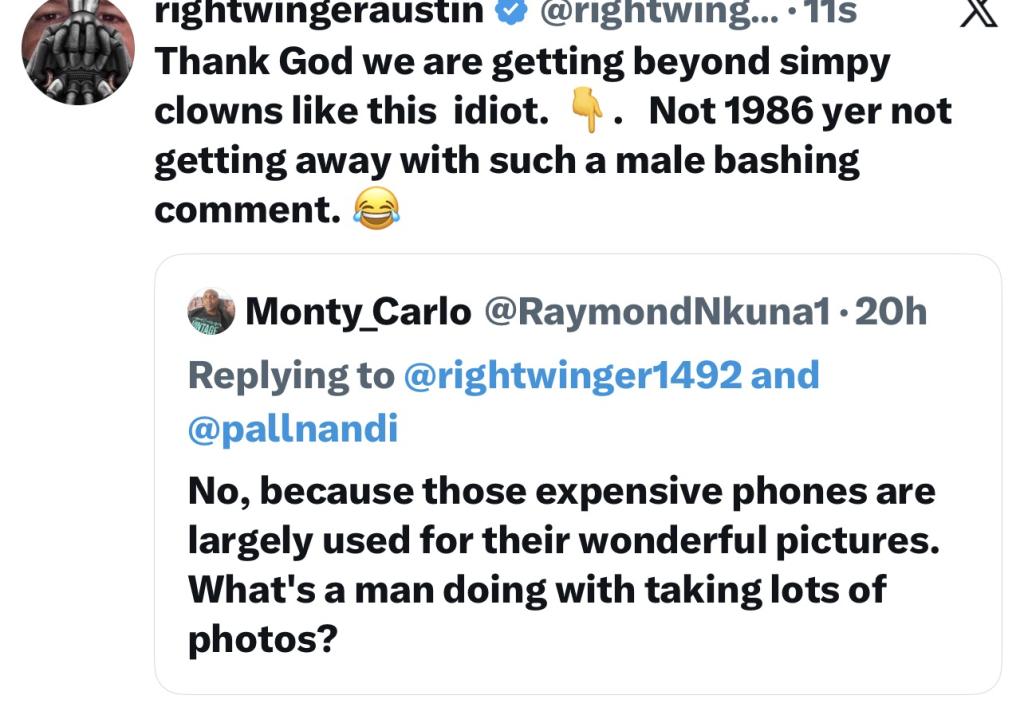
Task: Visit the @pallnandi mention link
Action: pos(292,428)
